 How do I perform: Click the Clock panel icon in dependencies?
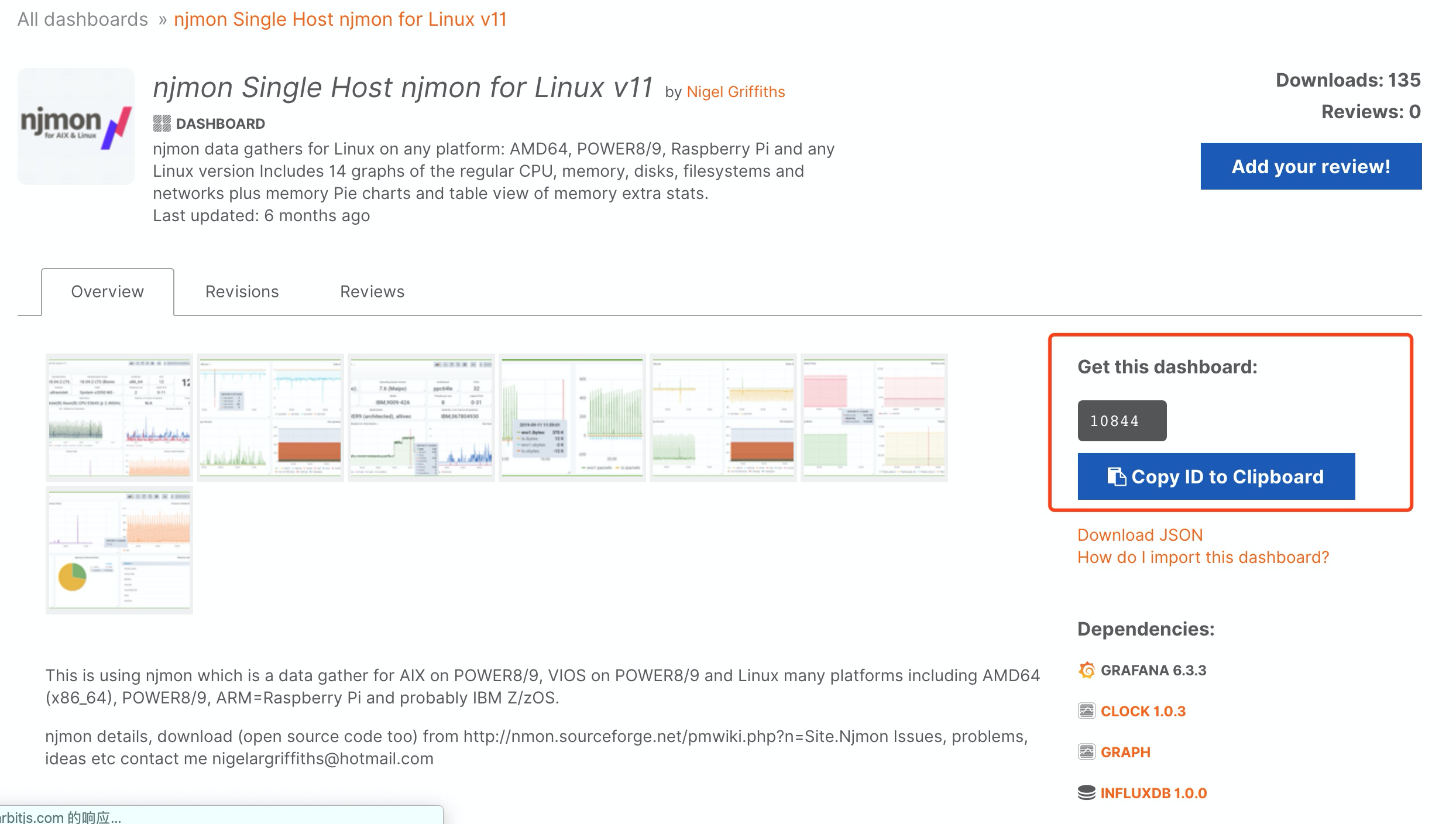pyautogui.click(x=1087, y=711)
